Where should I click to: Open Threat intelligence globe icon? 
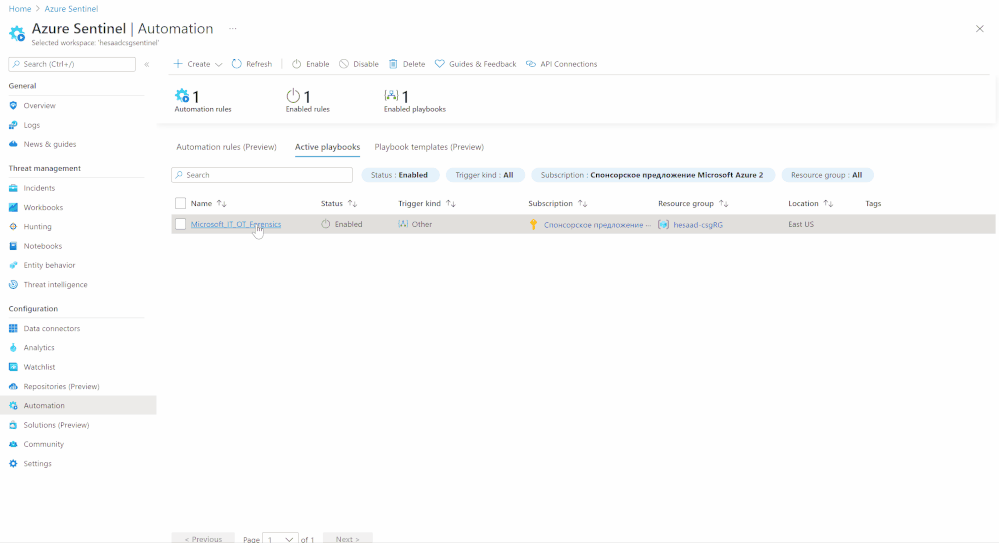[13, 284]
